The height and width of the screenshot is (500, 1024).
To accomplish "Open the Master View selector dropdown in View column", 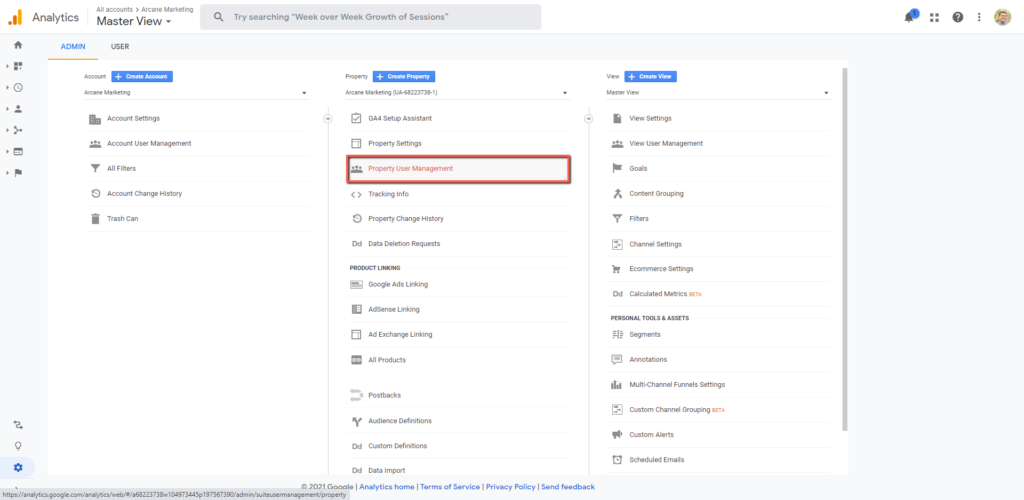I will (718, 93).
